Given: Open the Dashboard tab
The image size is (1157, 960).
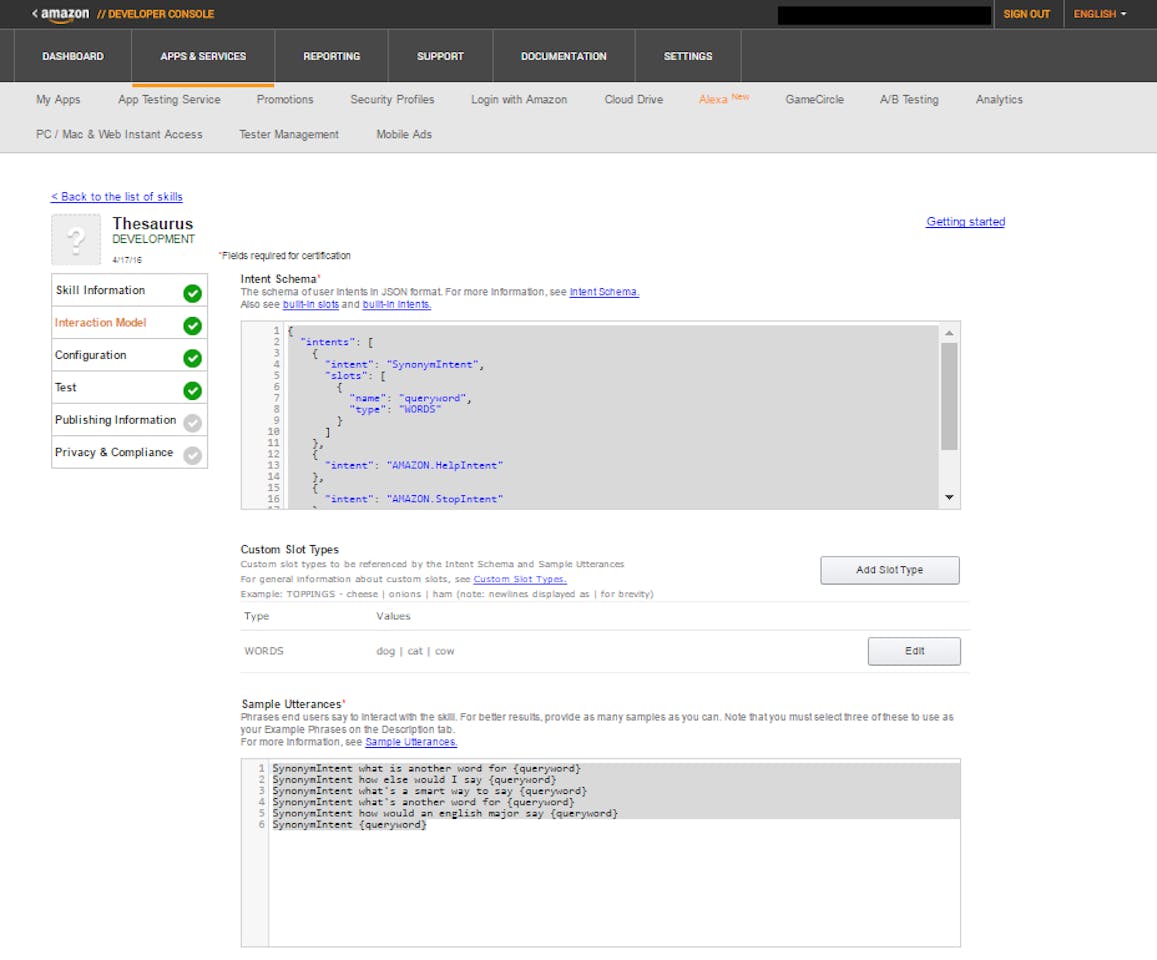Looking at the screenshot, I should [73, 56].
